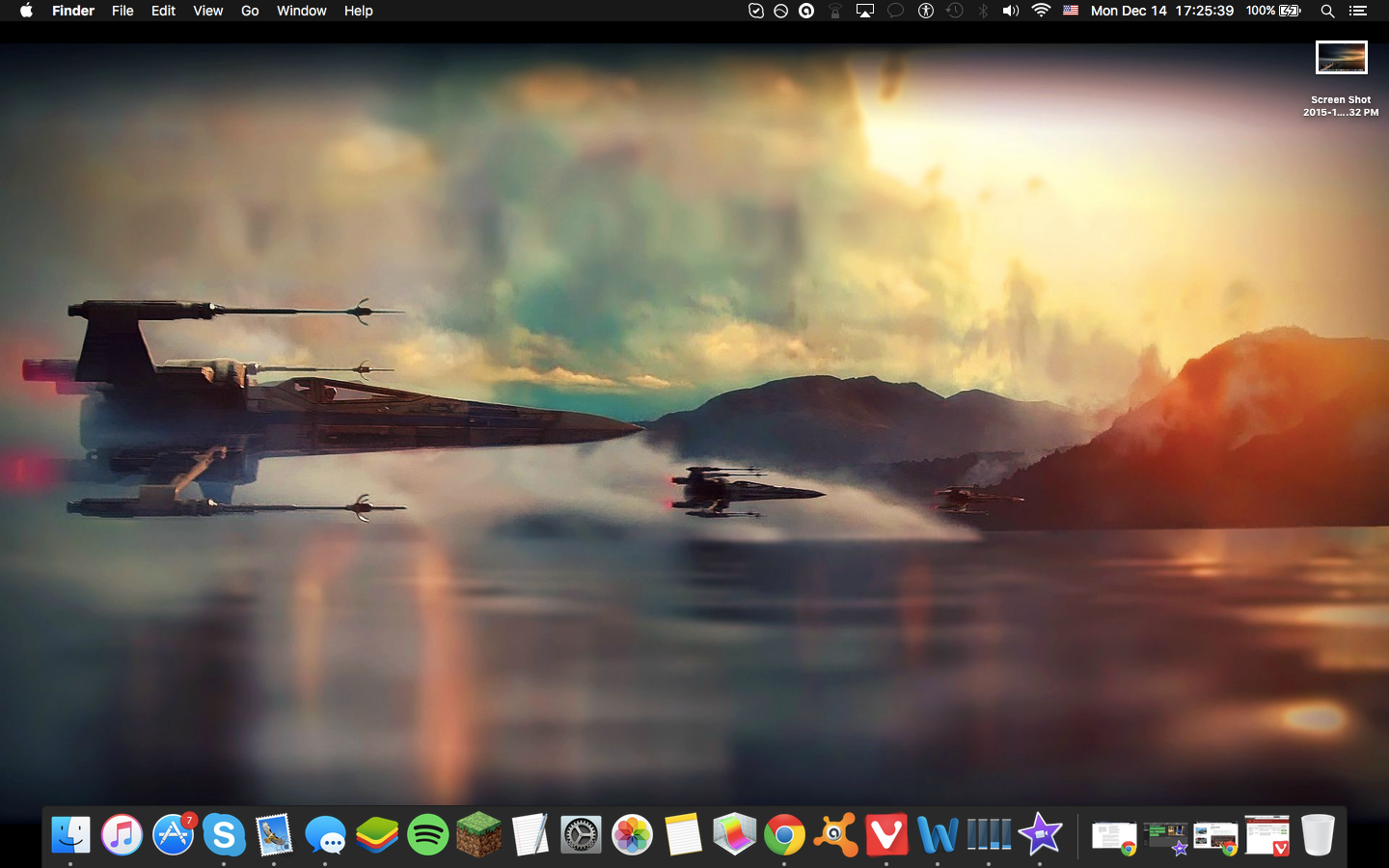Viewport: 1389px width, 868px height.
Task: Launch Skype from the dock
Action: click(224, 834)
